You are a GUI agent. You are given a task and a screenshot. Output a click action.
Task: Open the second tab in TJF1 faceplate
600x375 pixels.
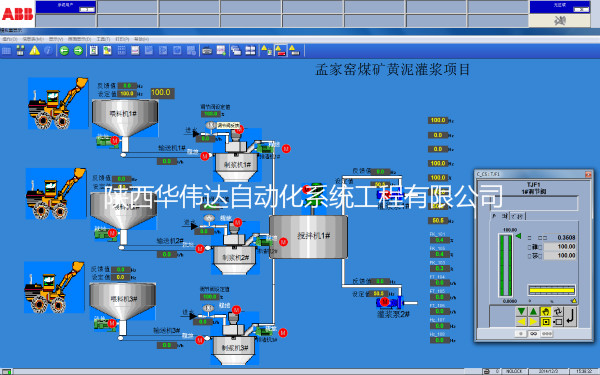517,217
